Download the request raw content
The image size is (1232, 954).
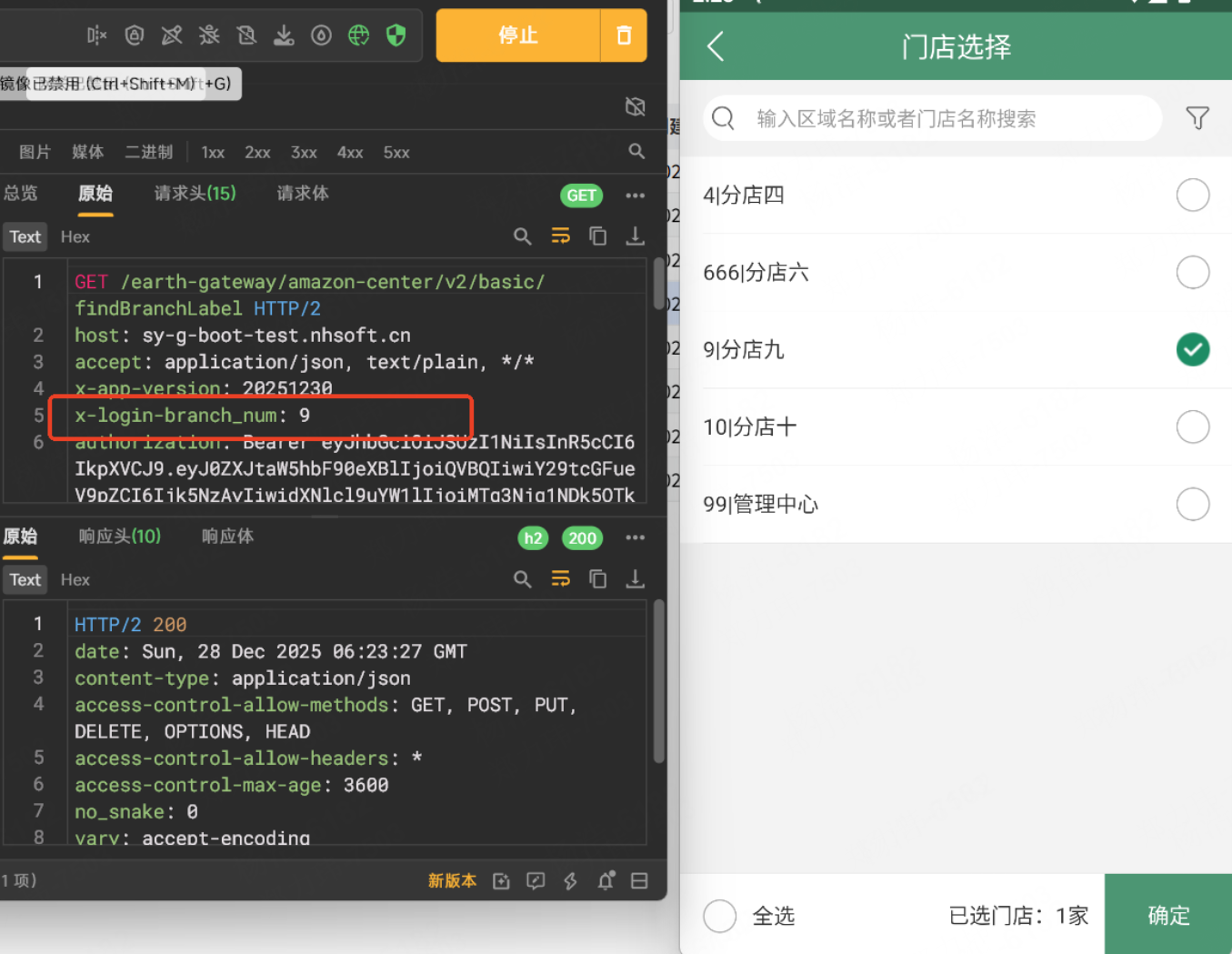636,236
